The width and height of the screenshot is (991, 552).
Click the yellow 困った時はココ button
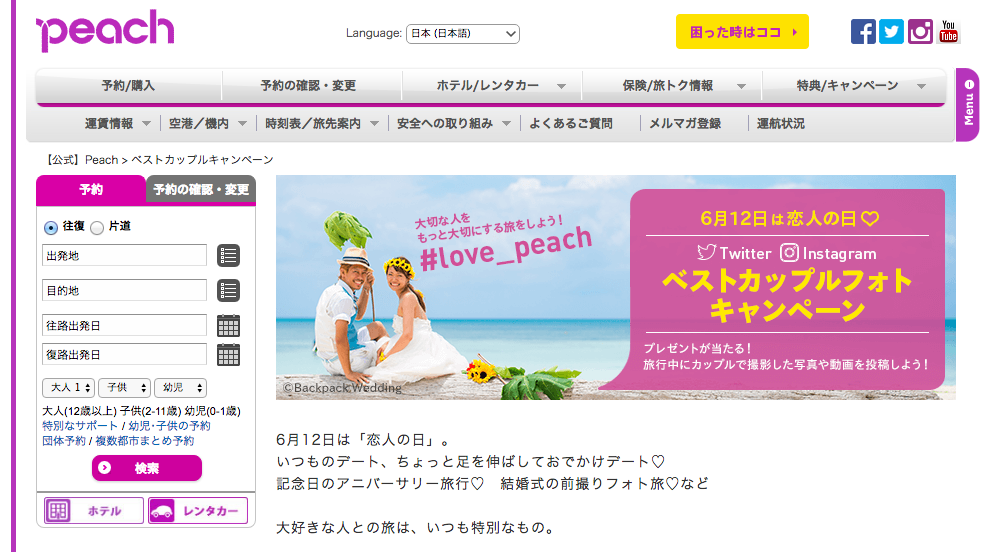coord(742,32)
